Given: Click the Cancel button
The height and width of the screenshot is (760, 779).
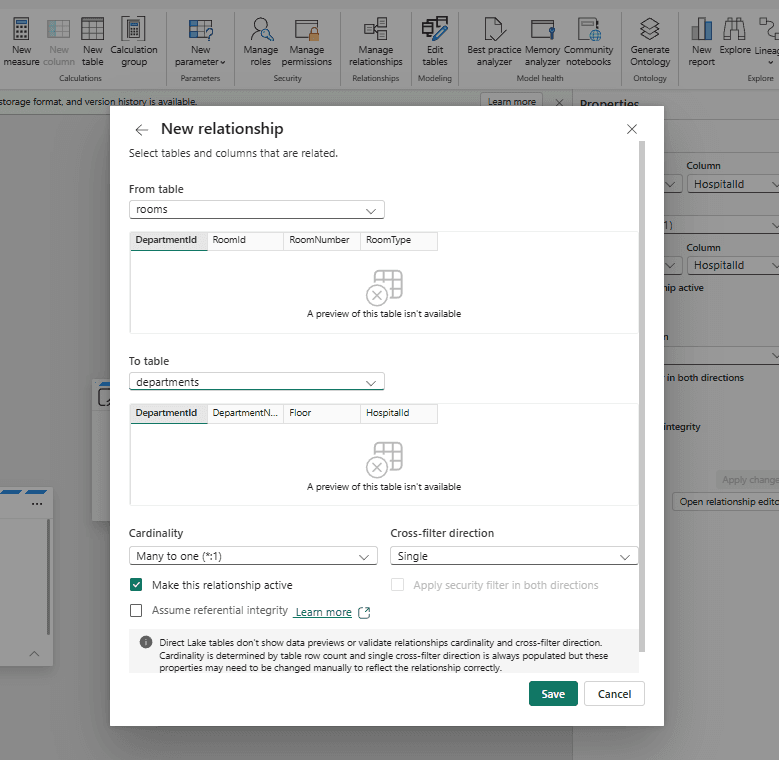Looking at the screenshot, I should [614, 693].
